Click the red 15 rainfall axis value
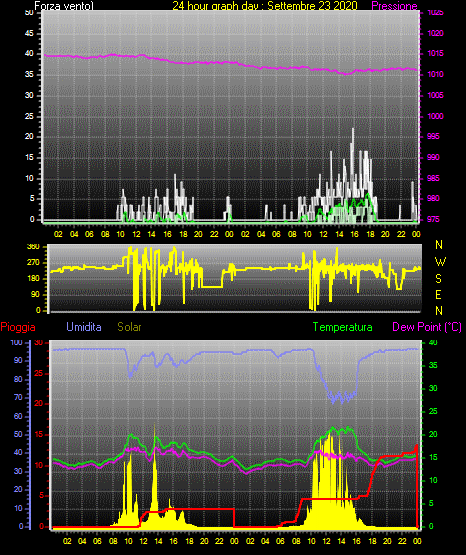 39,435
